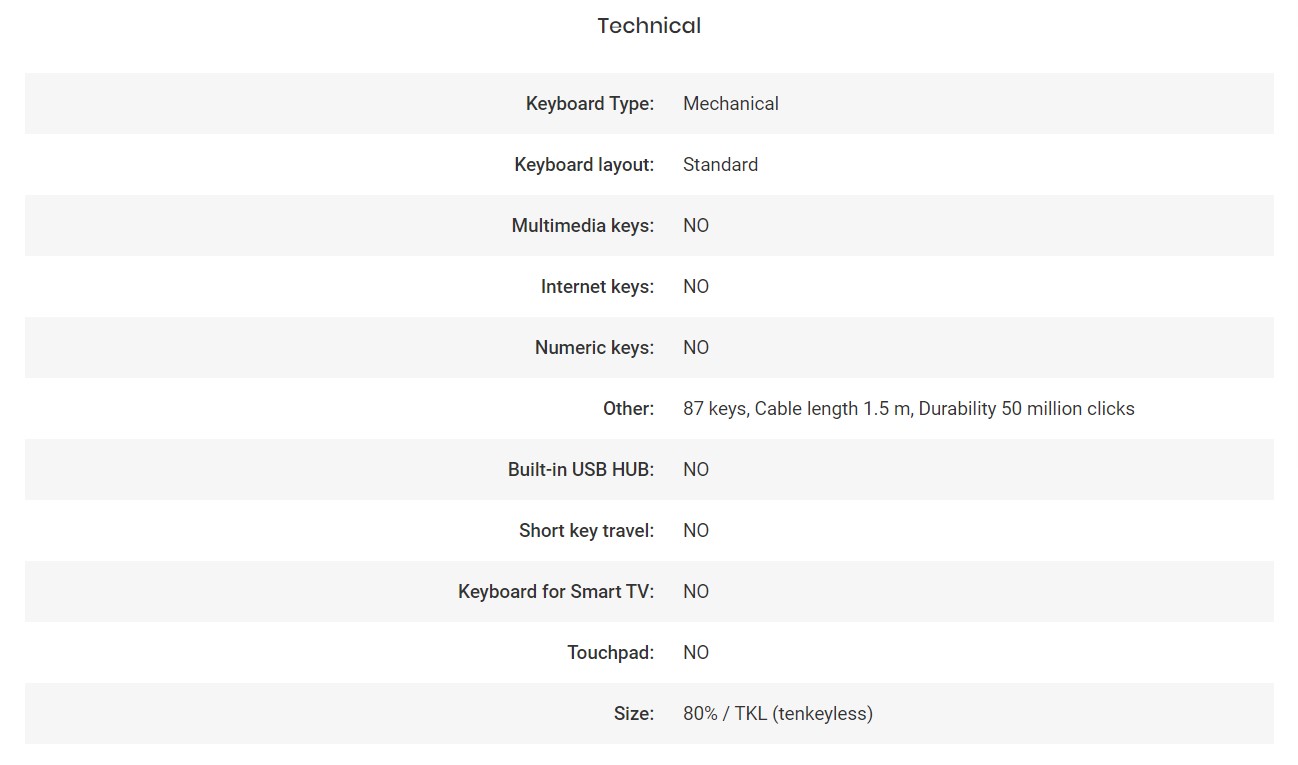The height and width of the screenshot is (765, 1298).
Task: Click the Other specification label
Action: [628, 409]
